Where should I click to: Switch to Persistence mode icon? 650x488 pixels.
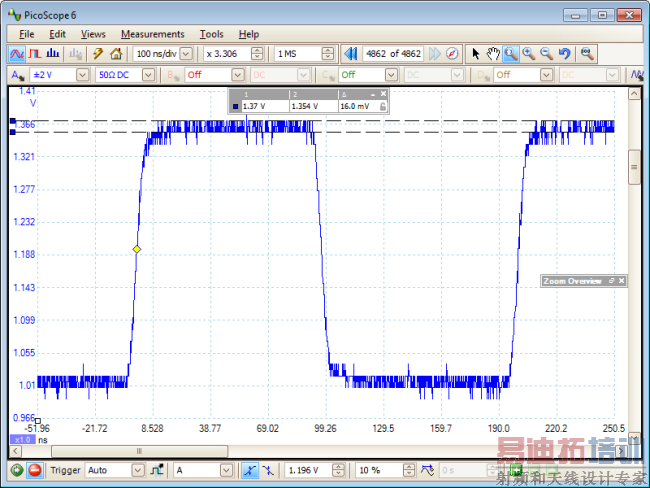click(x=35, y=53)
